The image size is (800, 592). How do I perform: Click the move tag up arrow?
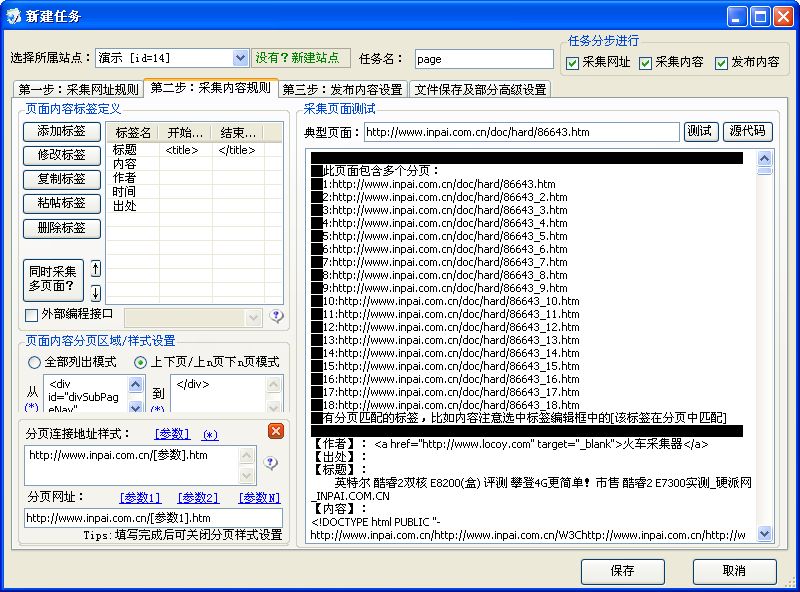tap(96, 269)
